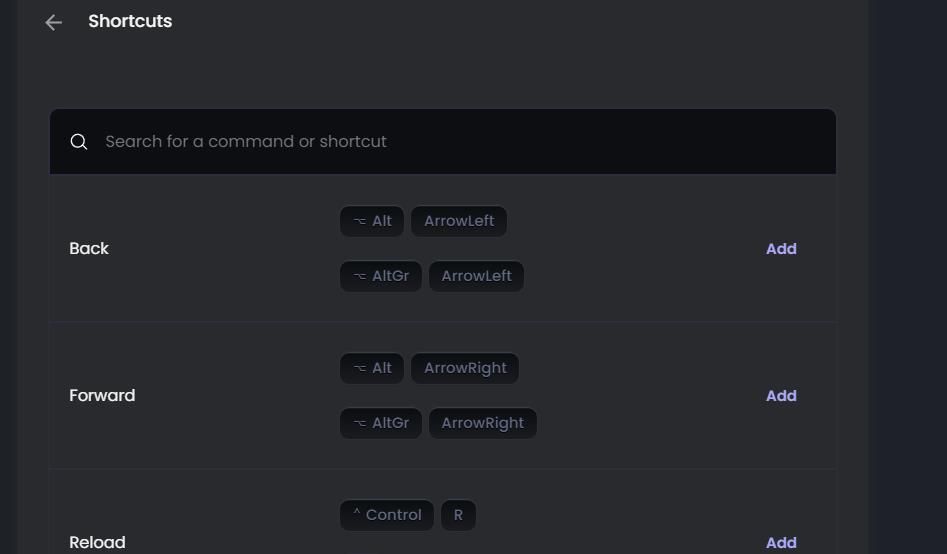The image size is (947, 554).
Task: Click ArrowRight key in Forward's AltGr shortcut
Action: [482, 423]
